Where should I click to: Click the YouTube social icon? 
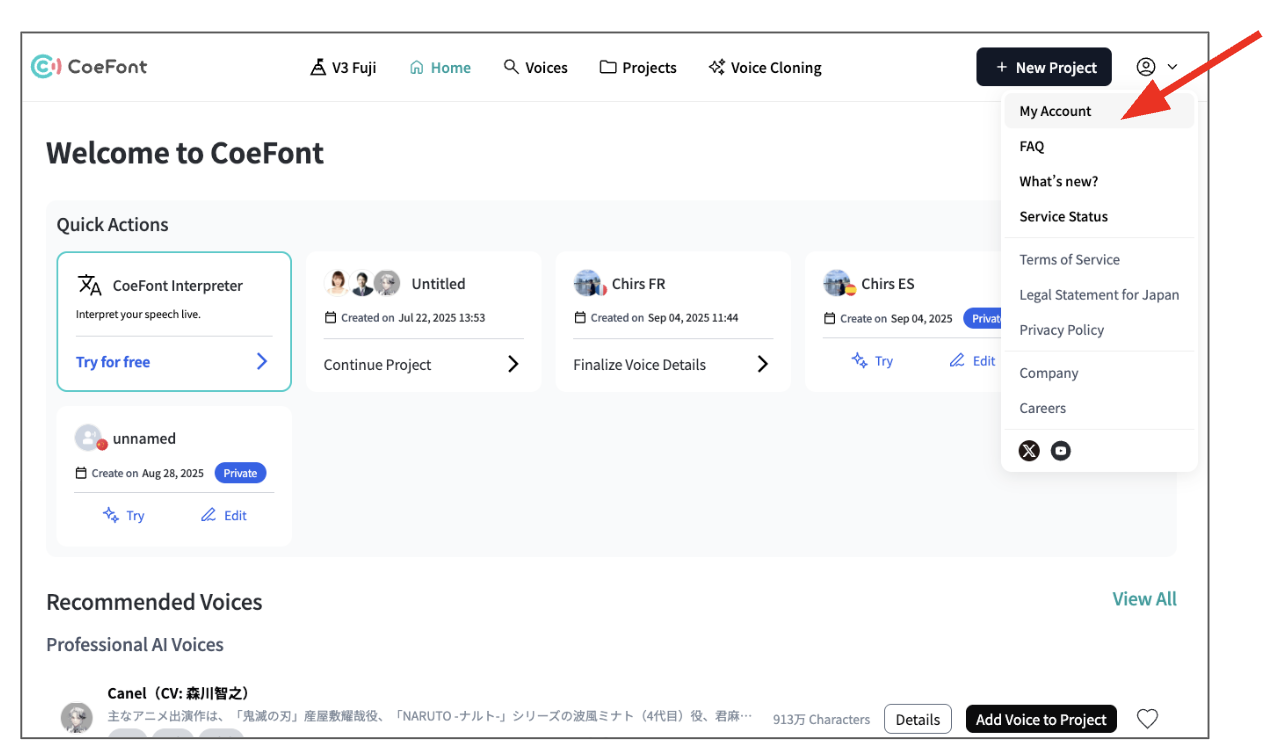tap(1061, 451)
